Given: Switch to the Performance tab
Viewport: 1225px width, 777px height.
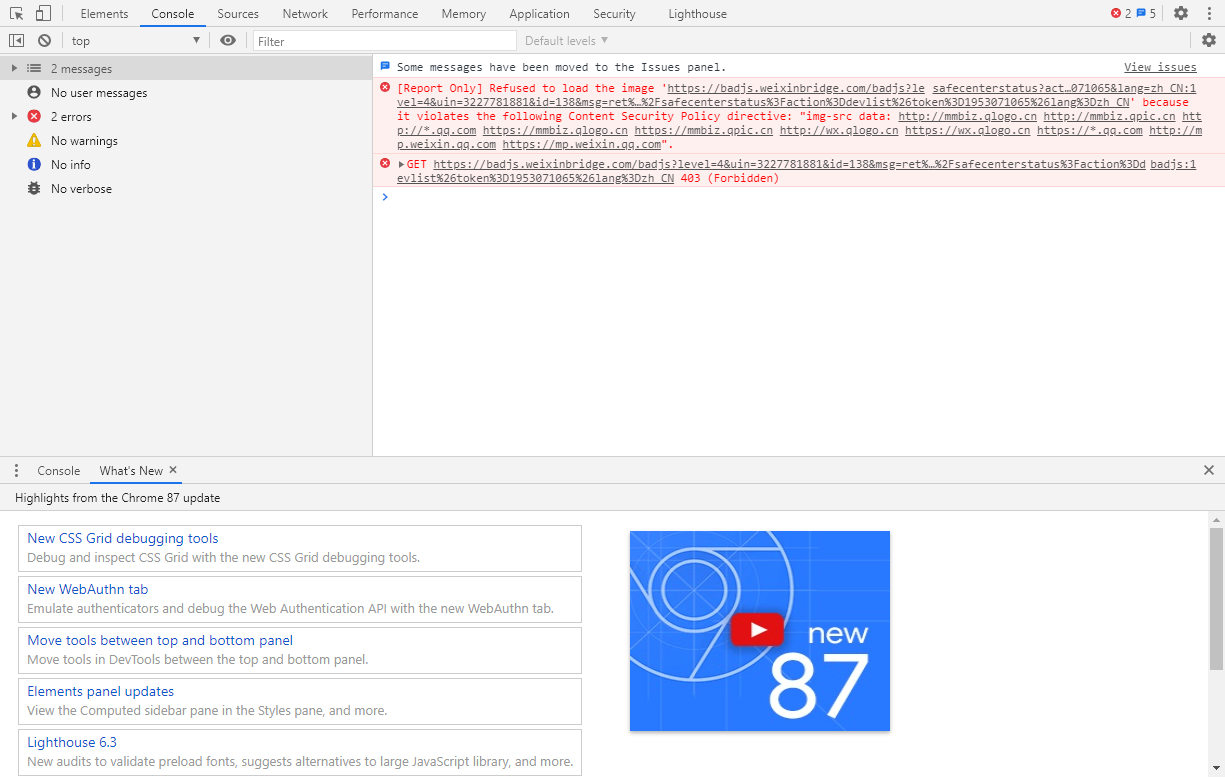Looking at the screenshot, I should [x=385, y=14].
